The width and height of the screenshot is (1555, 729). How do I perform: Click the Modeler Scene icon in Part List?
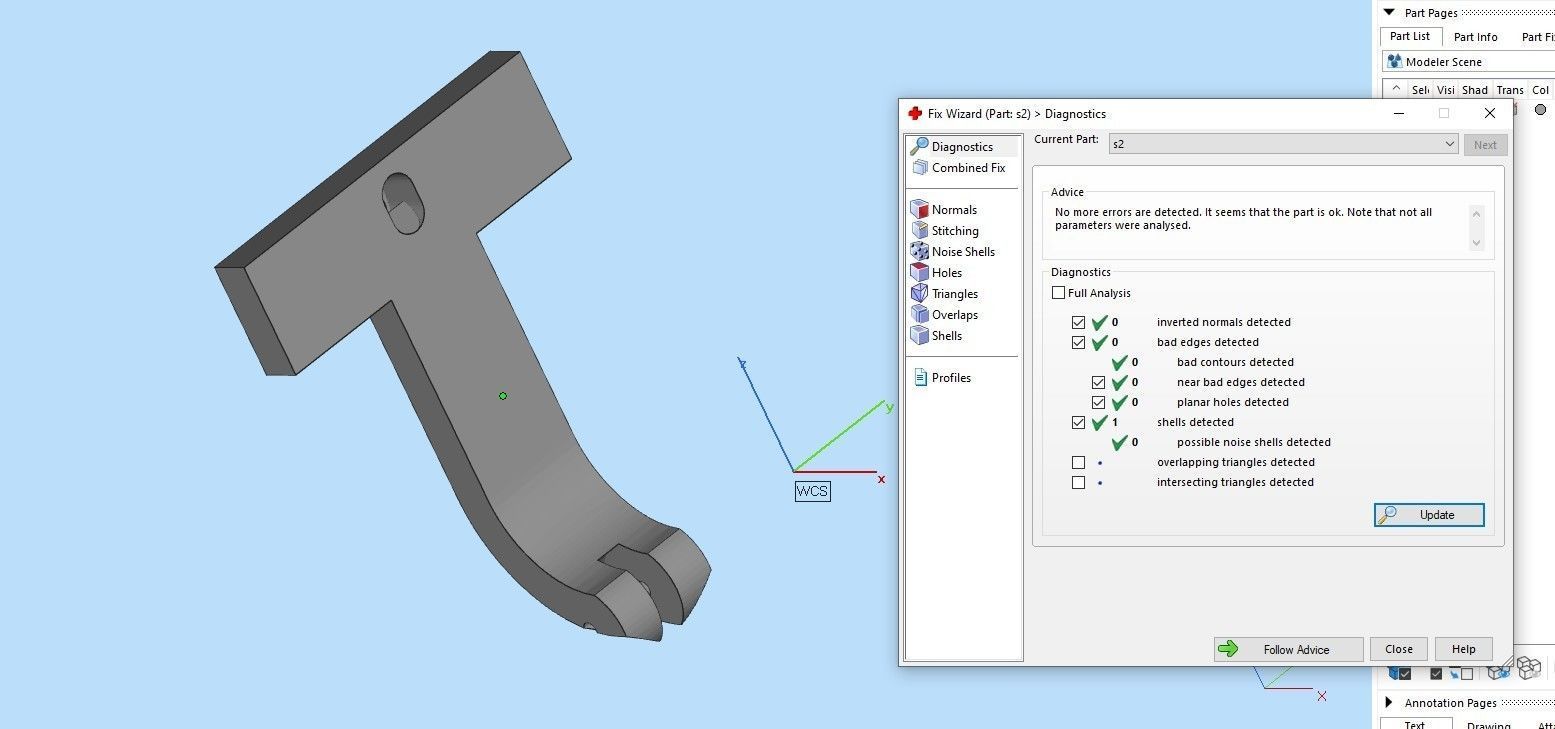coord(1394,62)
